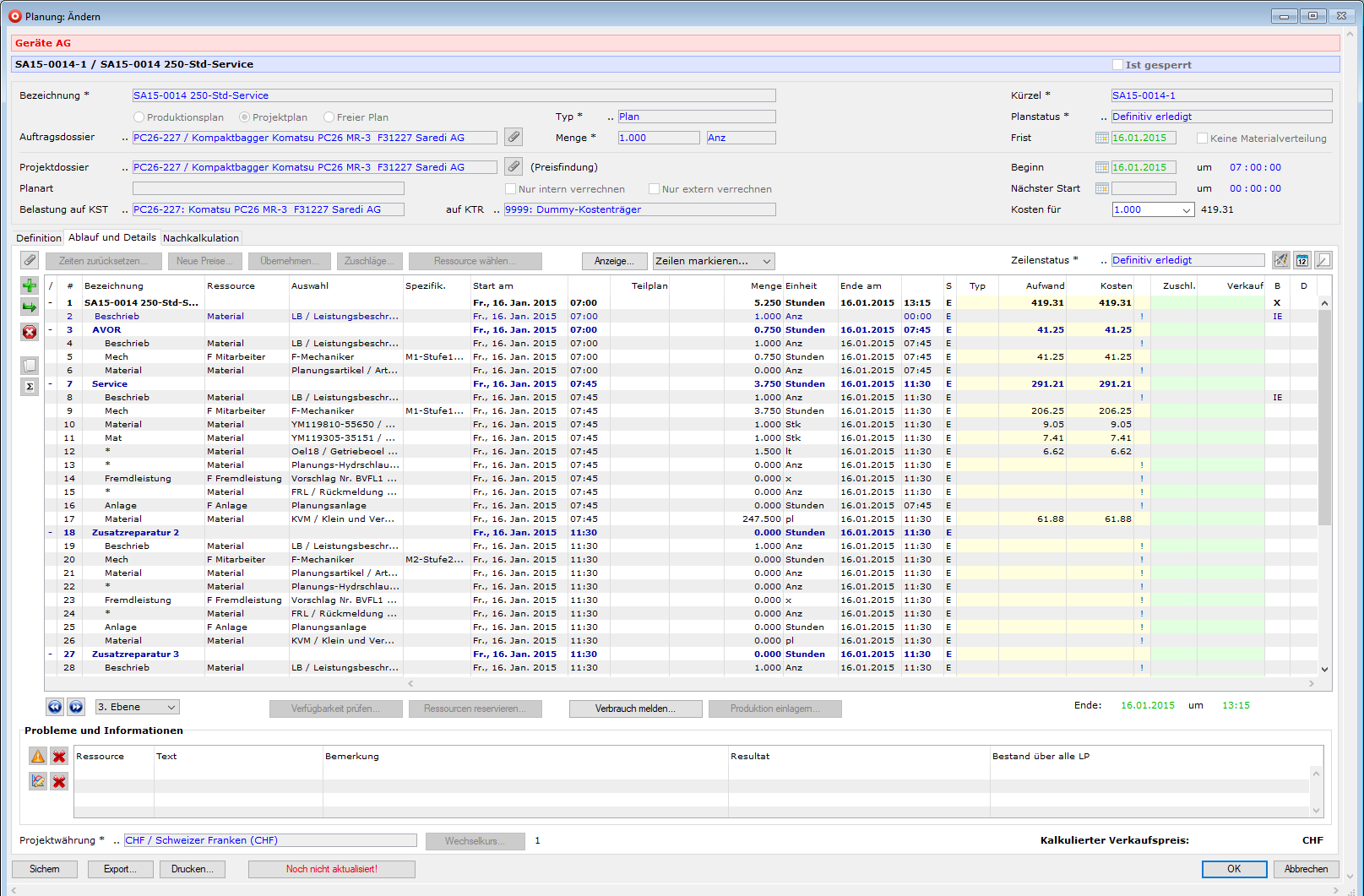
Task: Open the calendar icon next to Zeilenstatus
Action: pyautogui.click(x=1302, y=260)
